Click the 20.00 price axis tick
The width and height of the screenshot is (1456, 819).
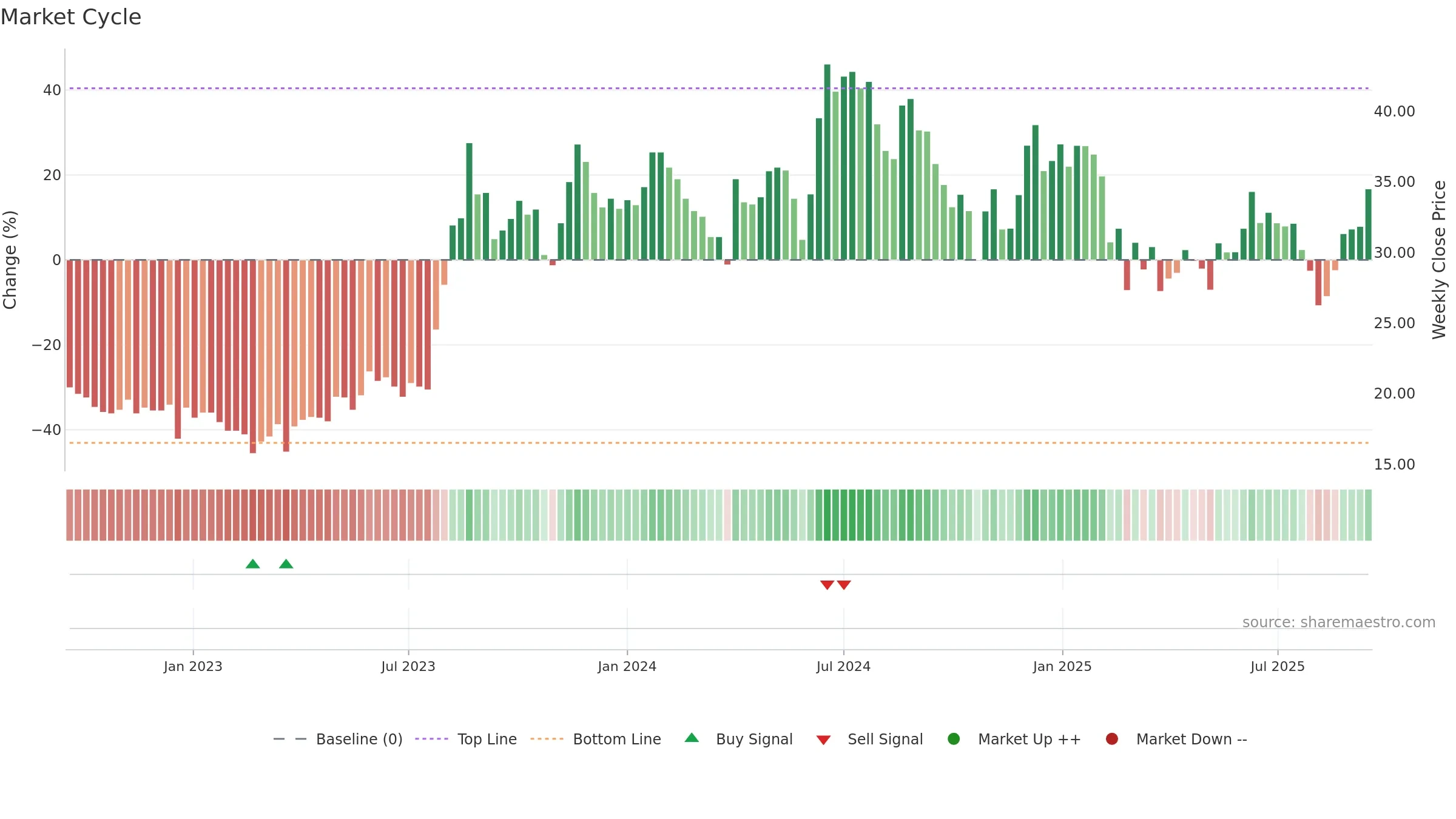(x=1394, y=394)
